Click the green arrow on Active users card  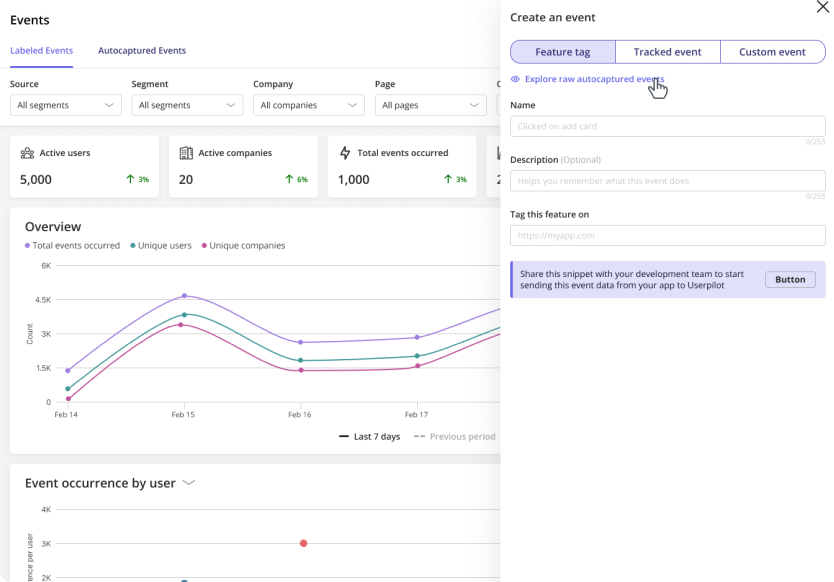130,180
